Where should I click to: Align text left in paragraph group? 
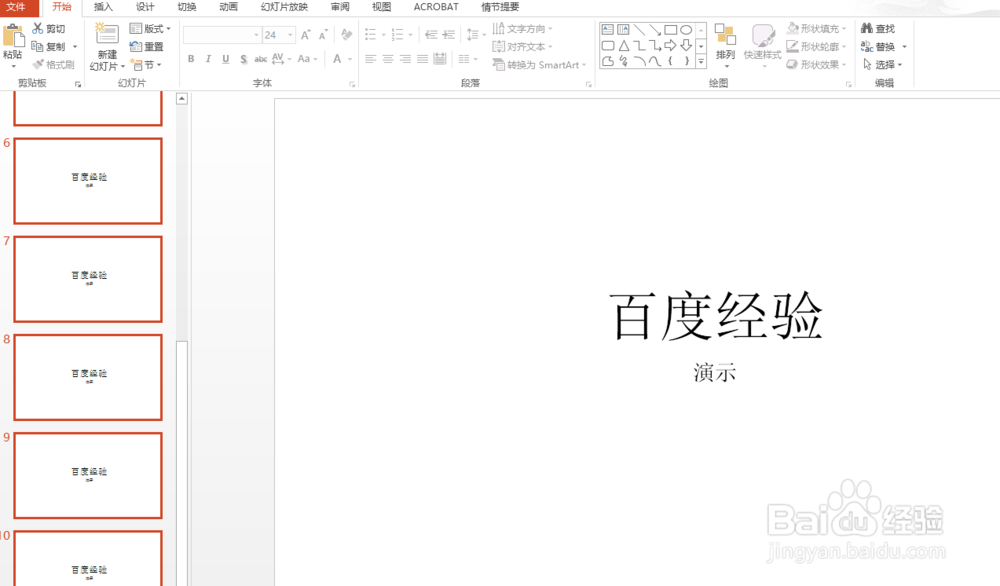coord(370,59)
